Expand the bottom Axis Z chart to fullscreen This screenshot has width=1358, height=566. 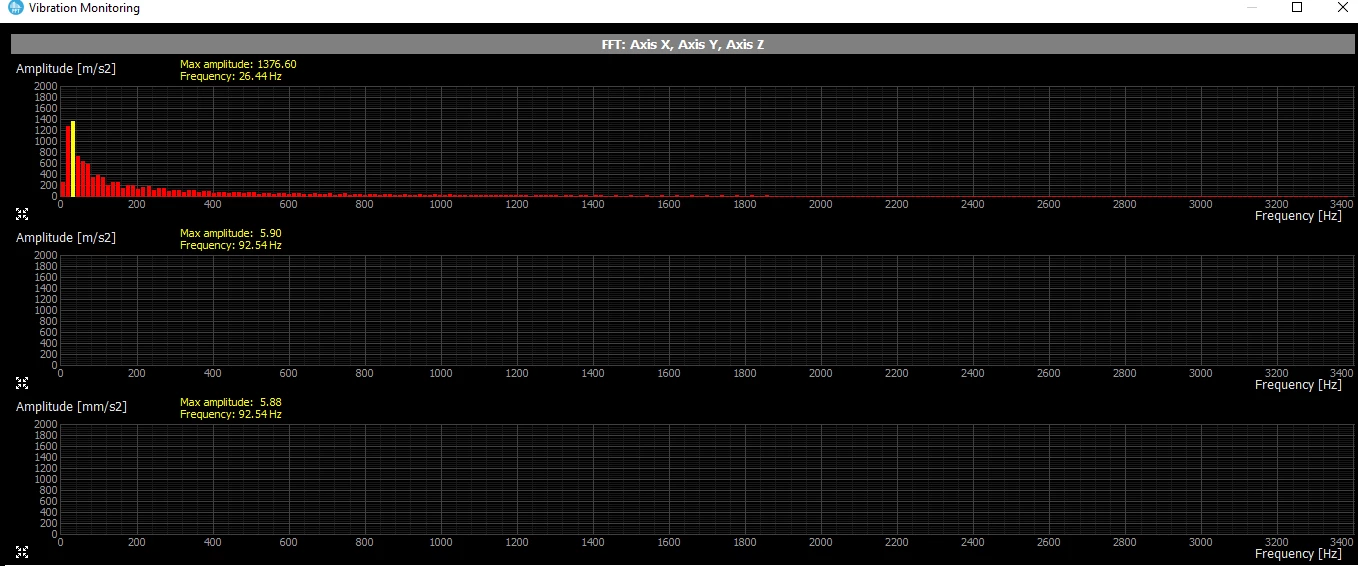[22, 552]
